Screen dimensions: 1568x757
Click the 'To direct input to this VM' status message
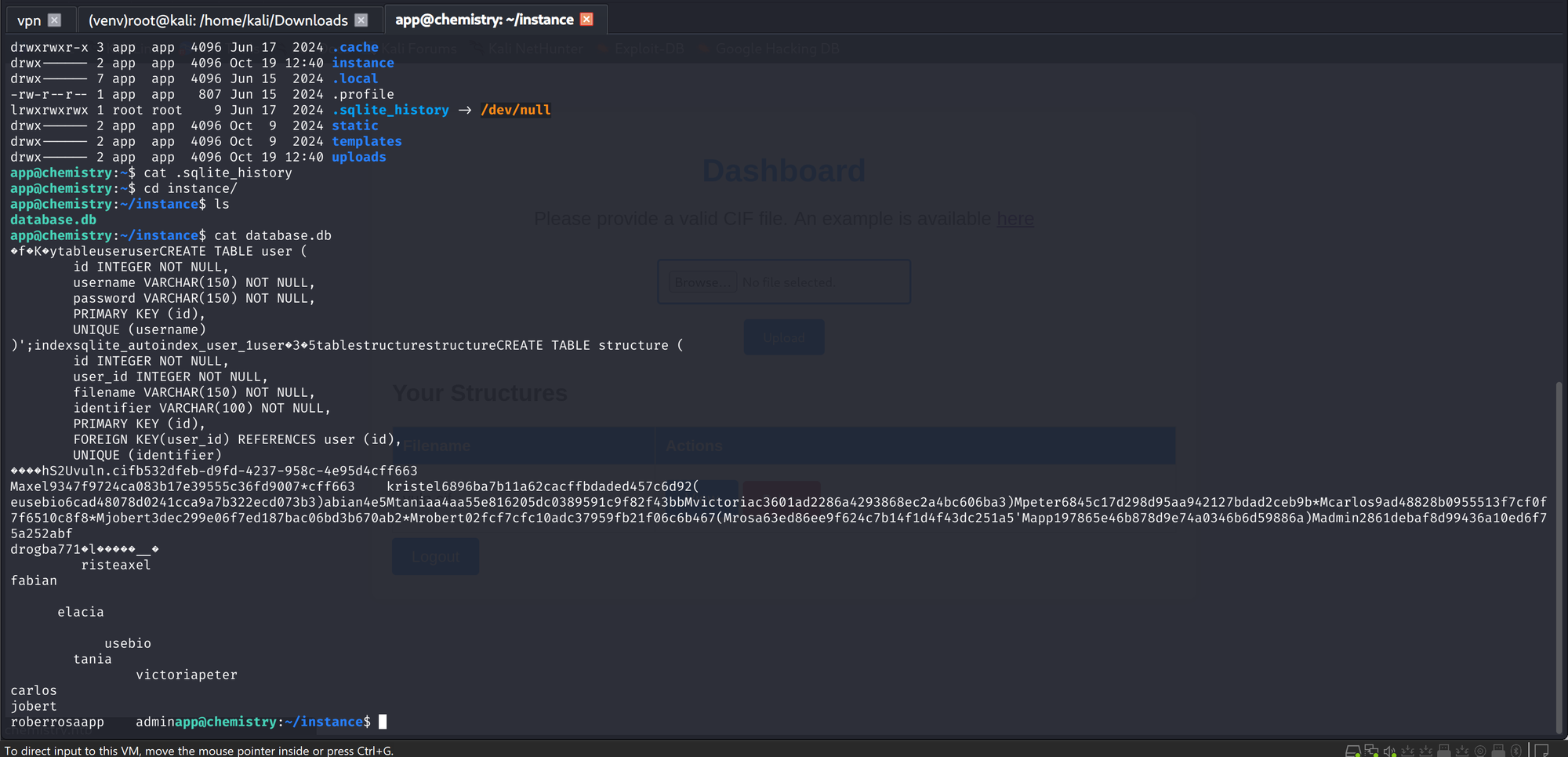(x=199, y=751)
